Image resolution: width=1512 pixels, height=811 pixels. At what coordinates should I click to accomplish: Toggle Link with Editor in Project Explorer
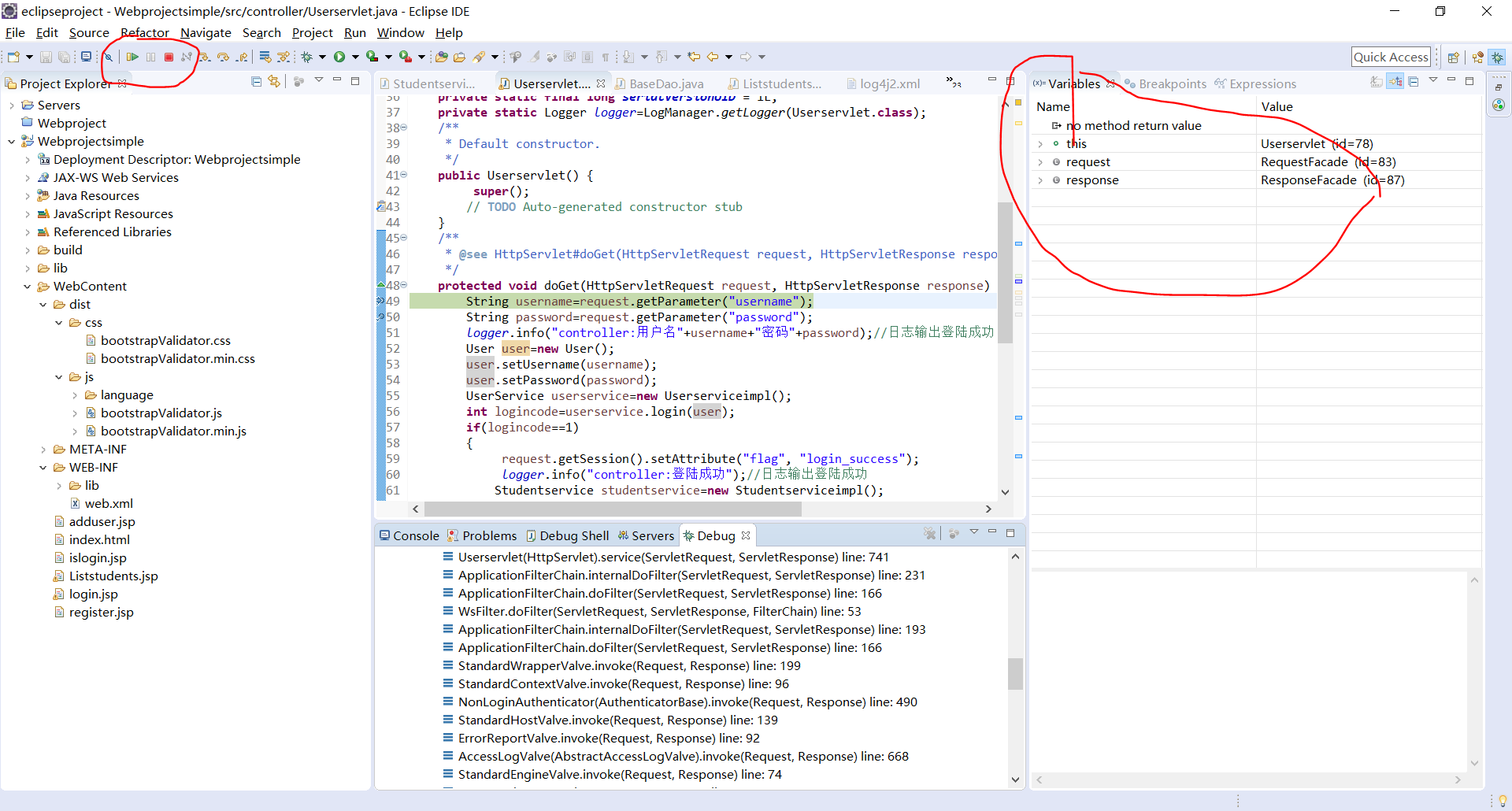click(x=274, y=81)
